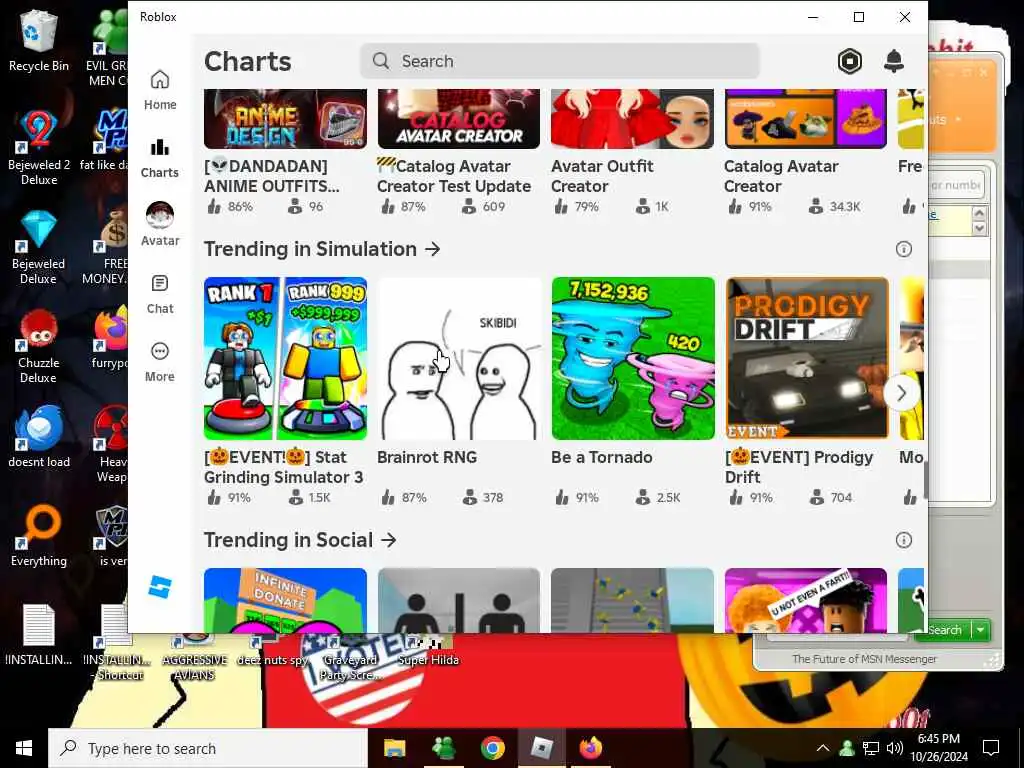Screen dimensions: 1024x768
Task: Click the Roblox Charts page scrollbar thumb
Action: click(x=925, y=482)
